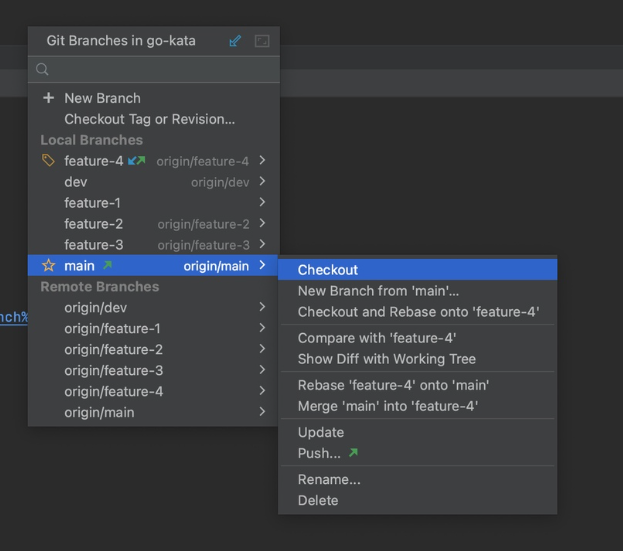
Task: Click the resize popup icon in header
Action: (x=262, y=41)
